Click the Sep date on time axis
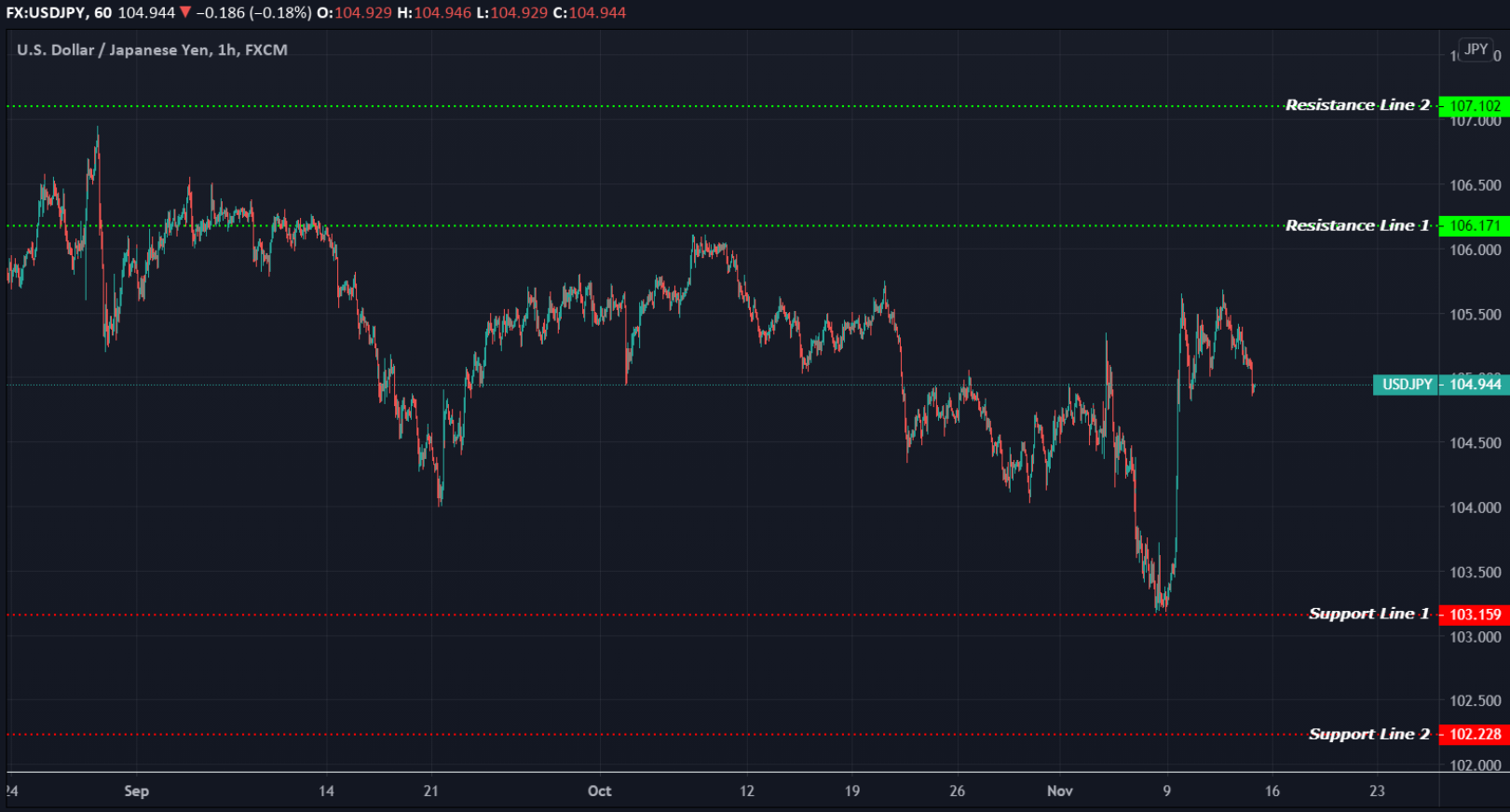1510x812 pixels. pos(136,791)
